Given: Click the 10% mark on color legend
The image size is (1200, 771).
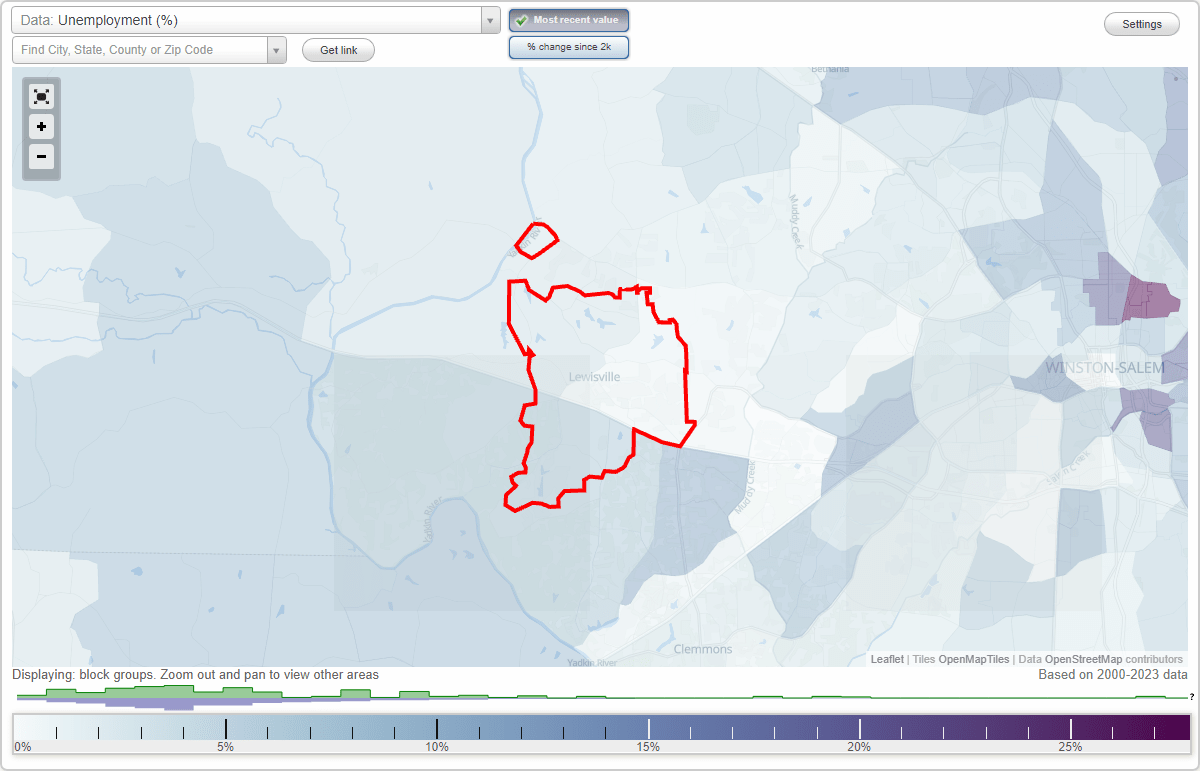Looking at the screenshot, I should 437,747.
